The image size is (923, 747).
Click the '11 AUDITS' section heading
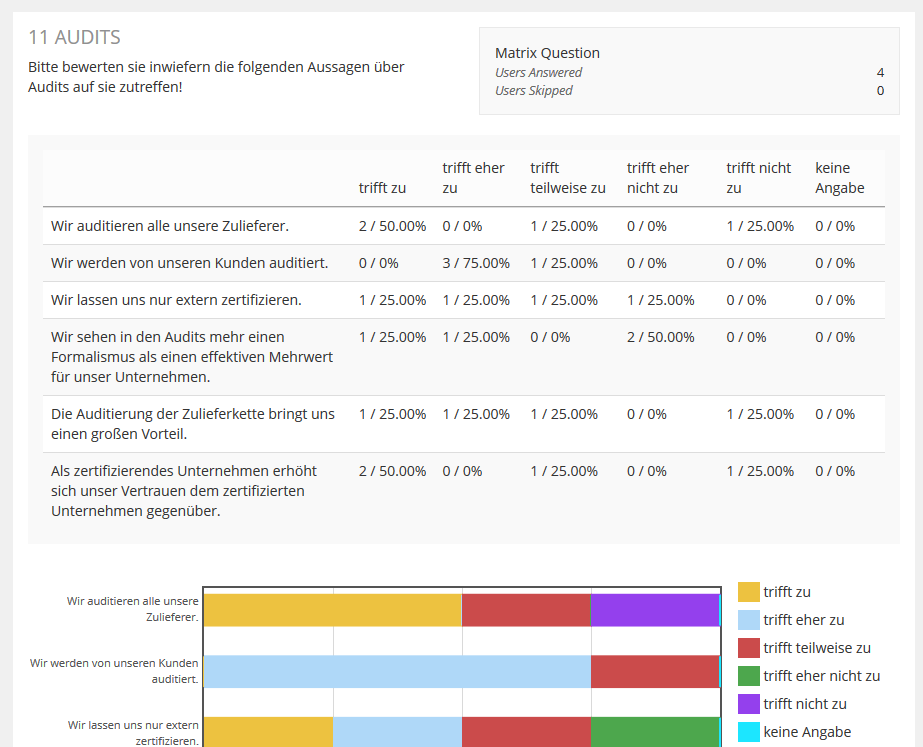point(74,38)
